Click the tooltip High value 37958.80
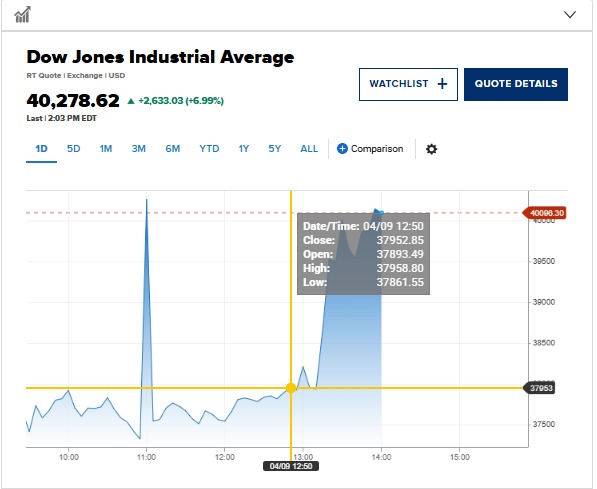Image resolution: width=597 pixels, height=489 pixels. coord(400,268)
